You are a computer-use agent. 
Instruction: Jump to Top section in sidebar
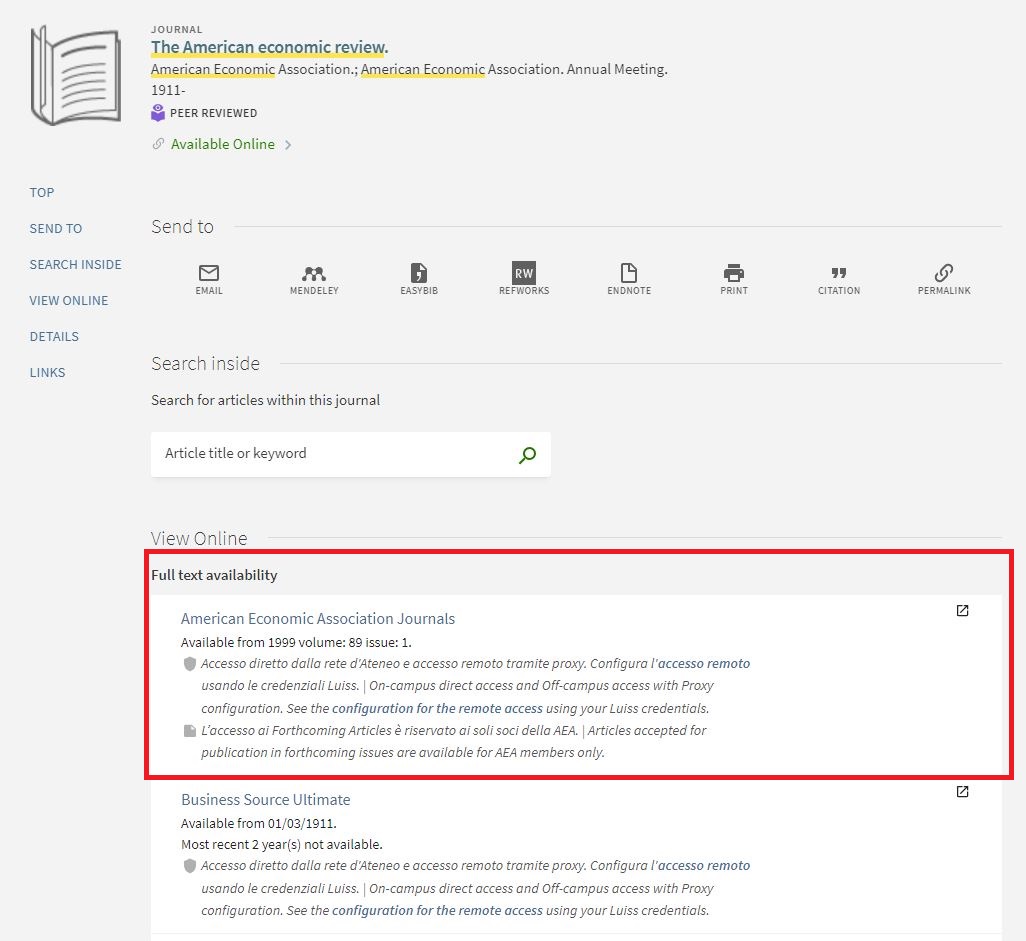pos(42,192)
